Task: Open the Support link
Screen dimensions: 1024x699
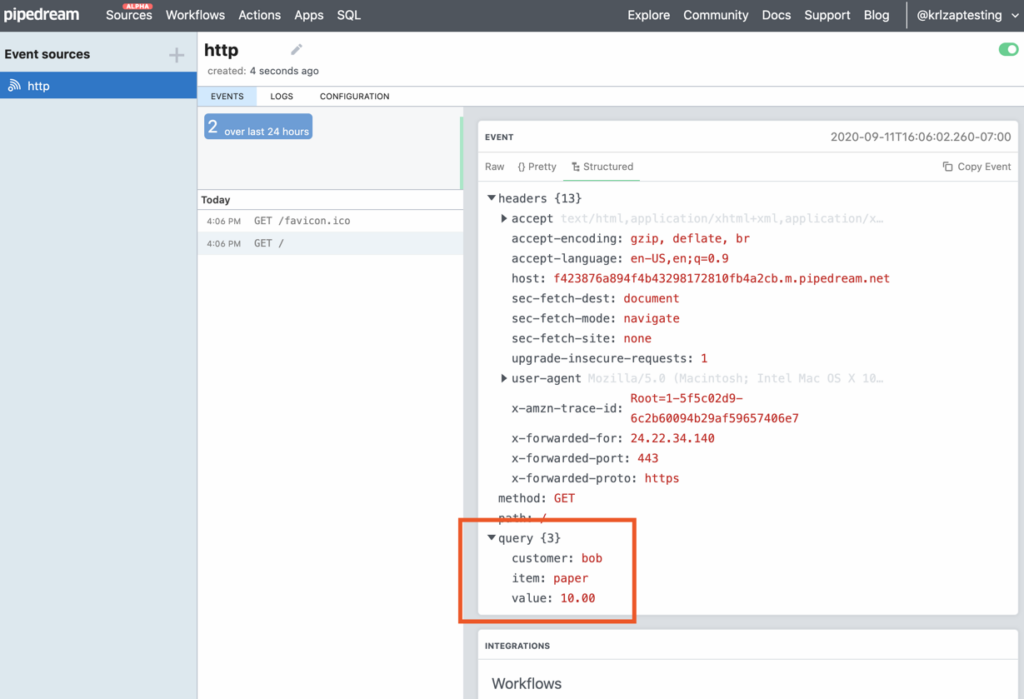Action: (827, 15)
